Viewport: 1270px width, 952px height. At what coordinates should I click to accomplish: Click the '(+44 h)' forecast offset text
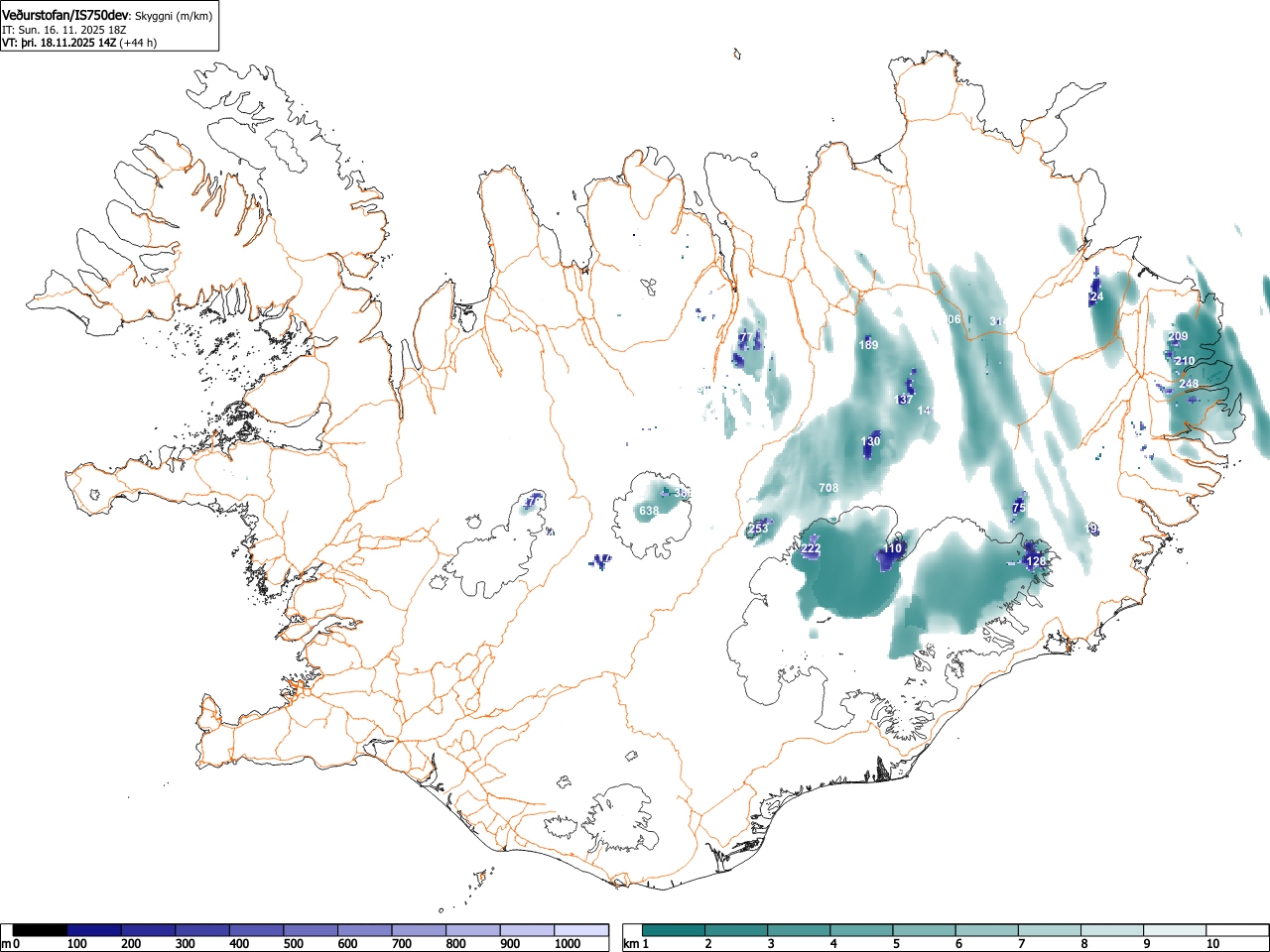tap(138, 43)
